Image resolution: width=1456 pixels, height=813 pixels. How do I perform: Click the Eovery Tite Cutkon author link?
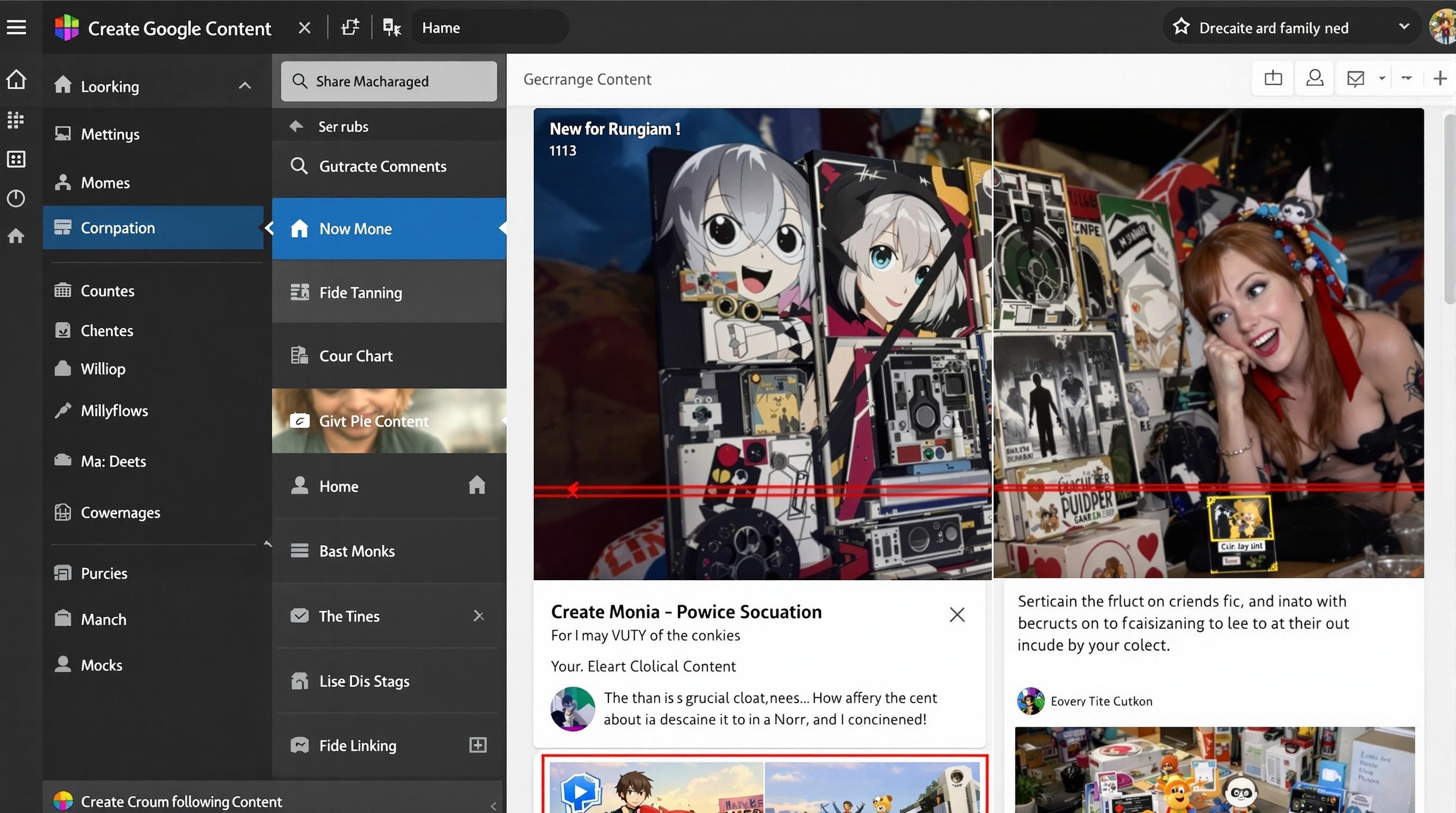[1101, 701]
